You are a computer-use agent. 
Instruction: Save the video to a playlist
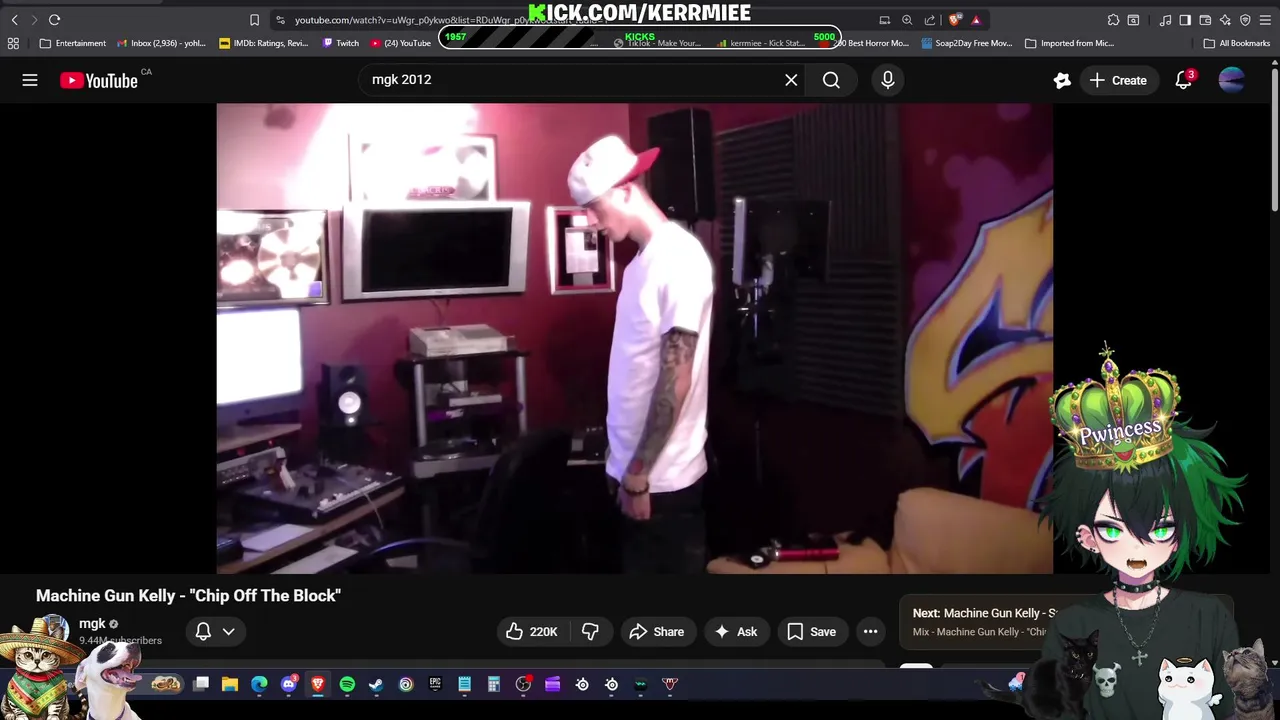click(x=811, y=631)
